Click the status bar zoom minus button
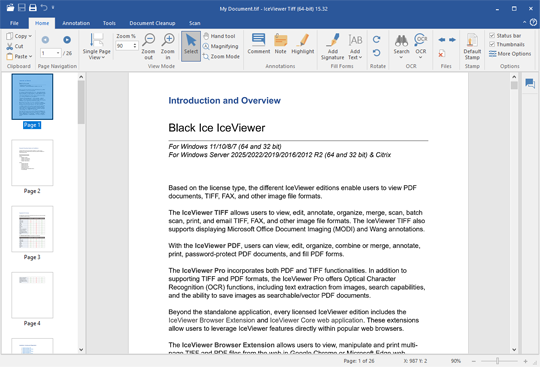Screen dimensions: 540x367 pyautogui.click(x=474, y=361)
